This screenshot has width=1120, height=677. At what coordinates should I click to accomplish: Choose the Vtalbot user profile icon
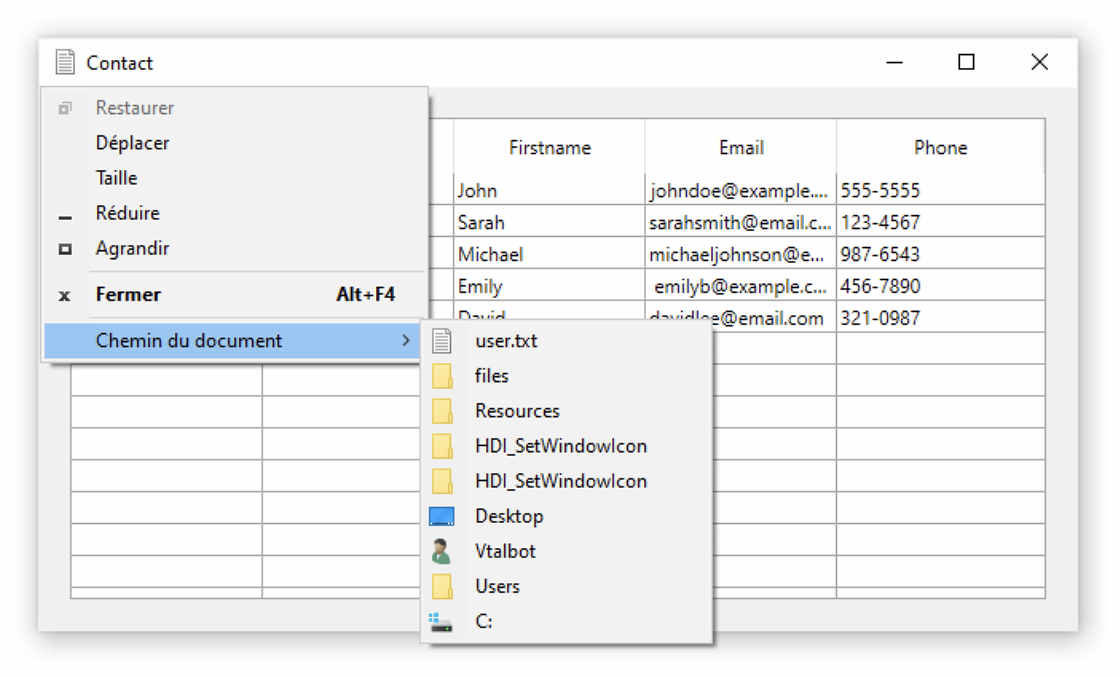(x=441, y=551)
